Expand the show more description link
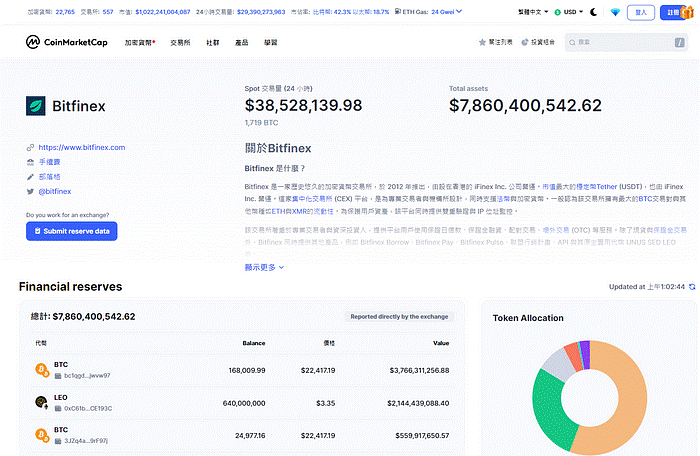 point(264,268)
